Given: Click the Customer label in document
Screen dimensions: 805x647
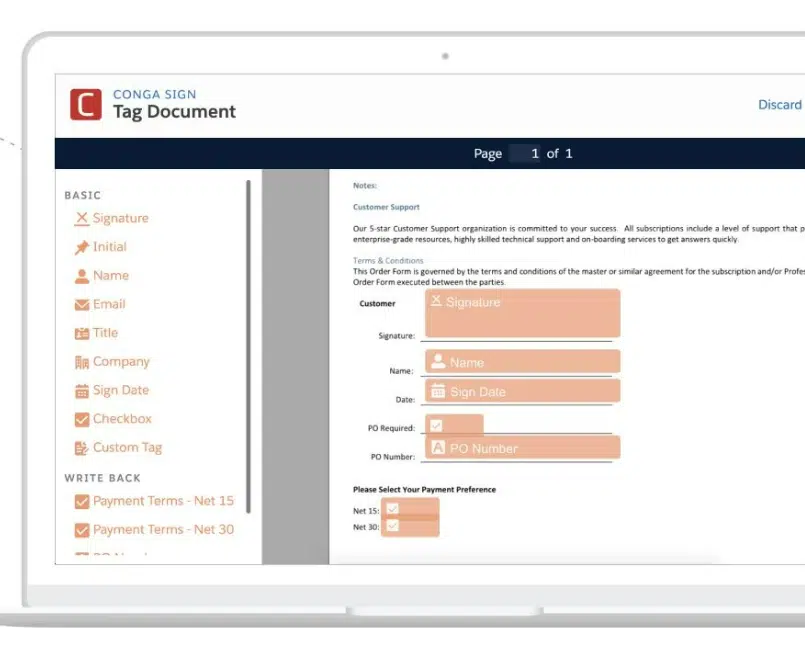Looking at the screenshot, I should point(377,304).
